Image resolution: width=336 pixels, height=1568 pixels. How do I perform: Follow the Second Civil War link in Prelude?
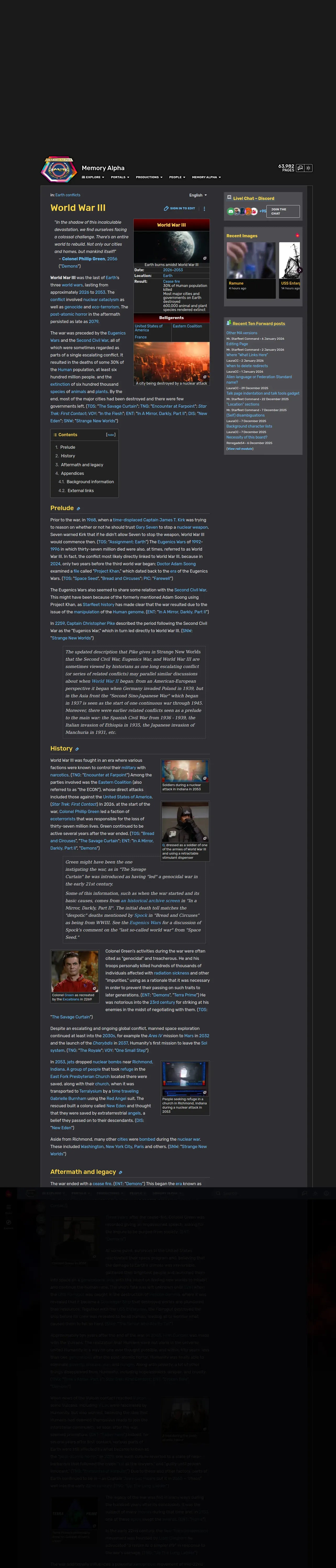pyautogui.click(x=190, y=590)
